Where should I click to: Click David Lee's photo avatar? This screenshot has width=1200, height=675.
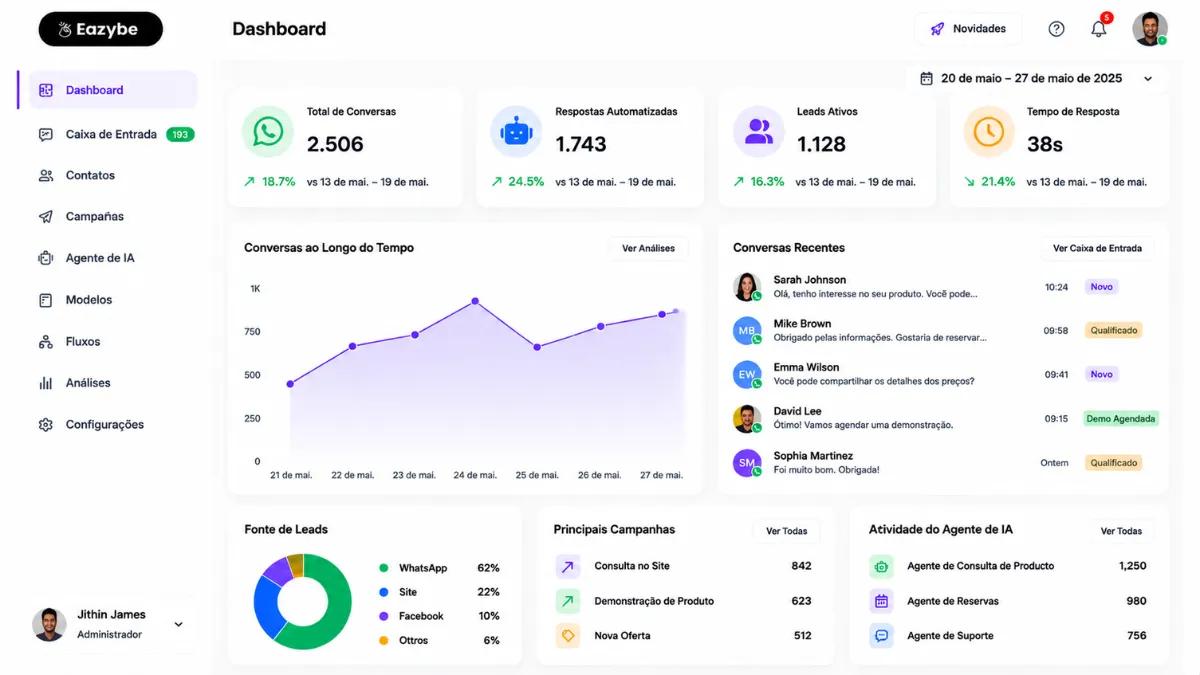point(746,418)
